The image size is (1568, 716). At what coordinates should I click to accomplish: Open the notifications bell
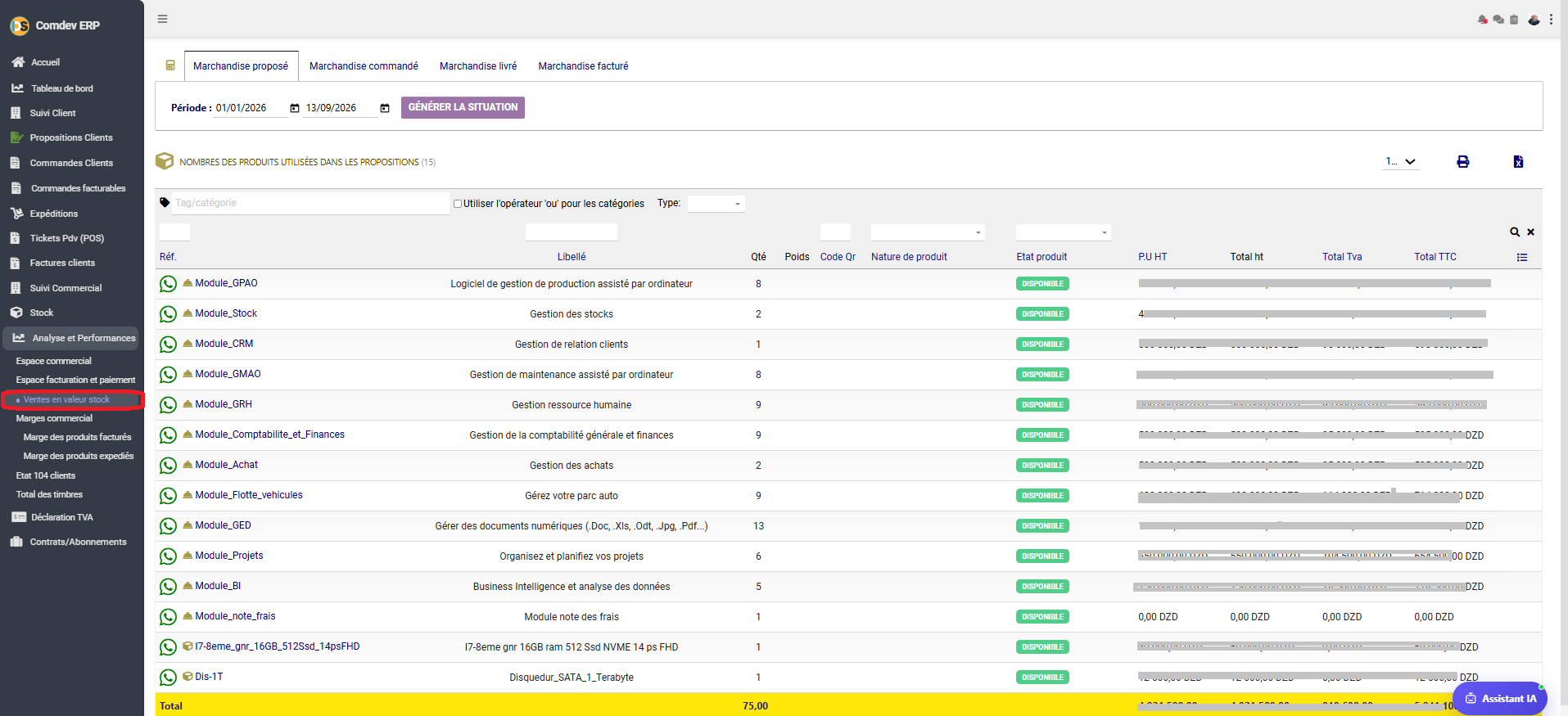coord(1482,20)
